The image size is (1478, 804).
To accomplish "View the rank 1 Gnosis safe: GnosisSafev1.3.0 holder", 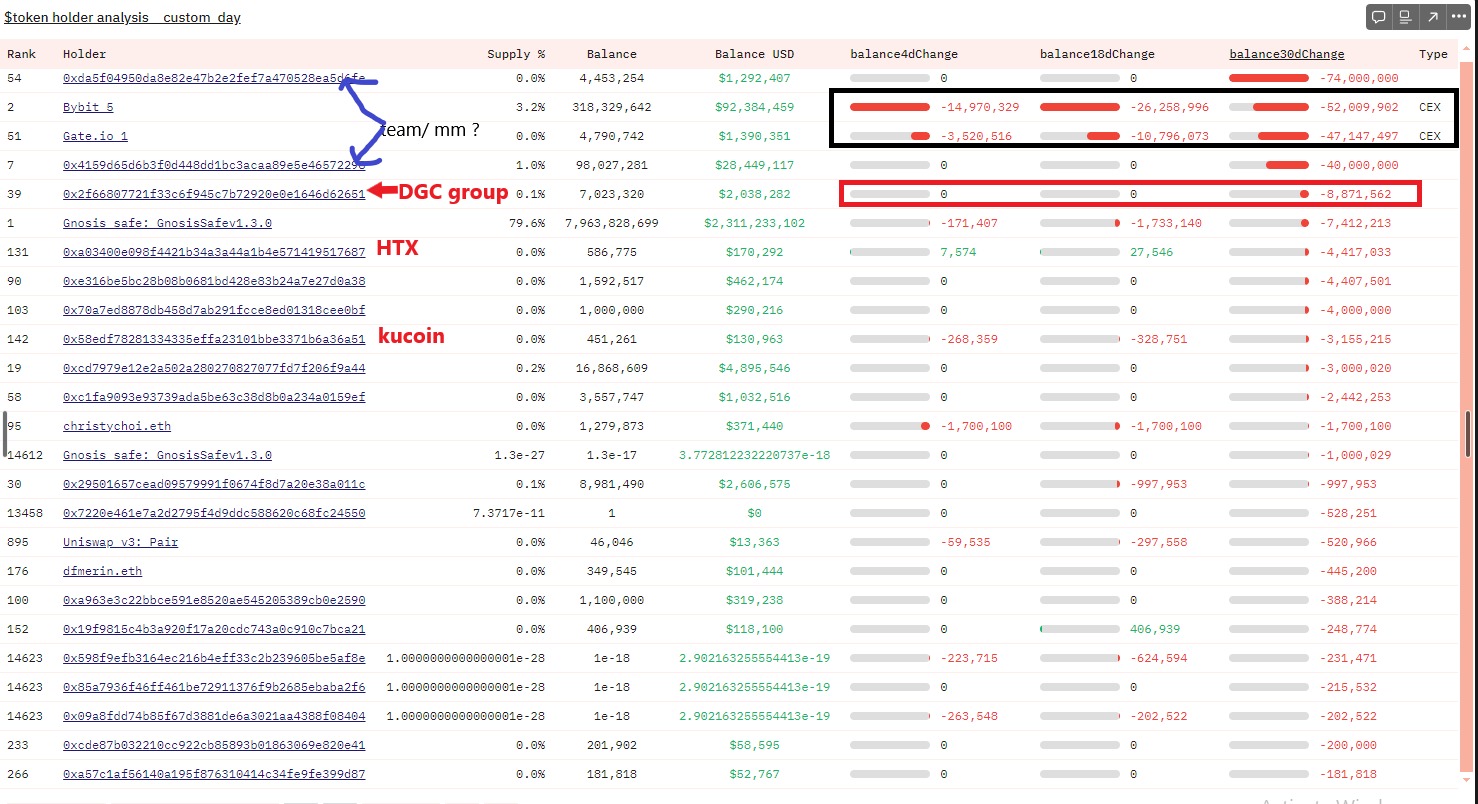I will point(168,223).
